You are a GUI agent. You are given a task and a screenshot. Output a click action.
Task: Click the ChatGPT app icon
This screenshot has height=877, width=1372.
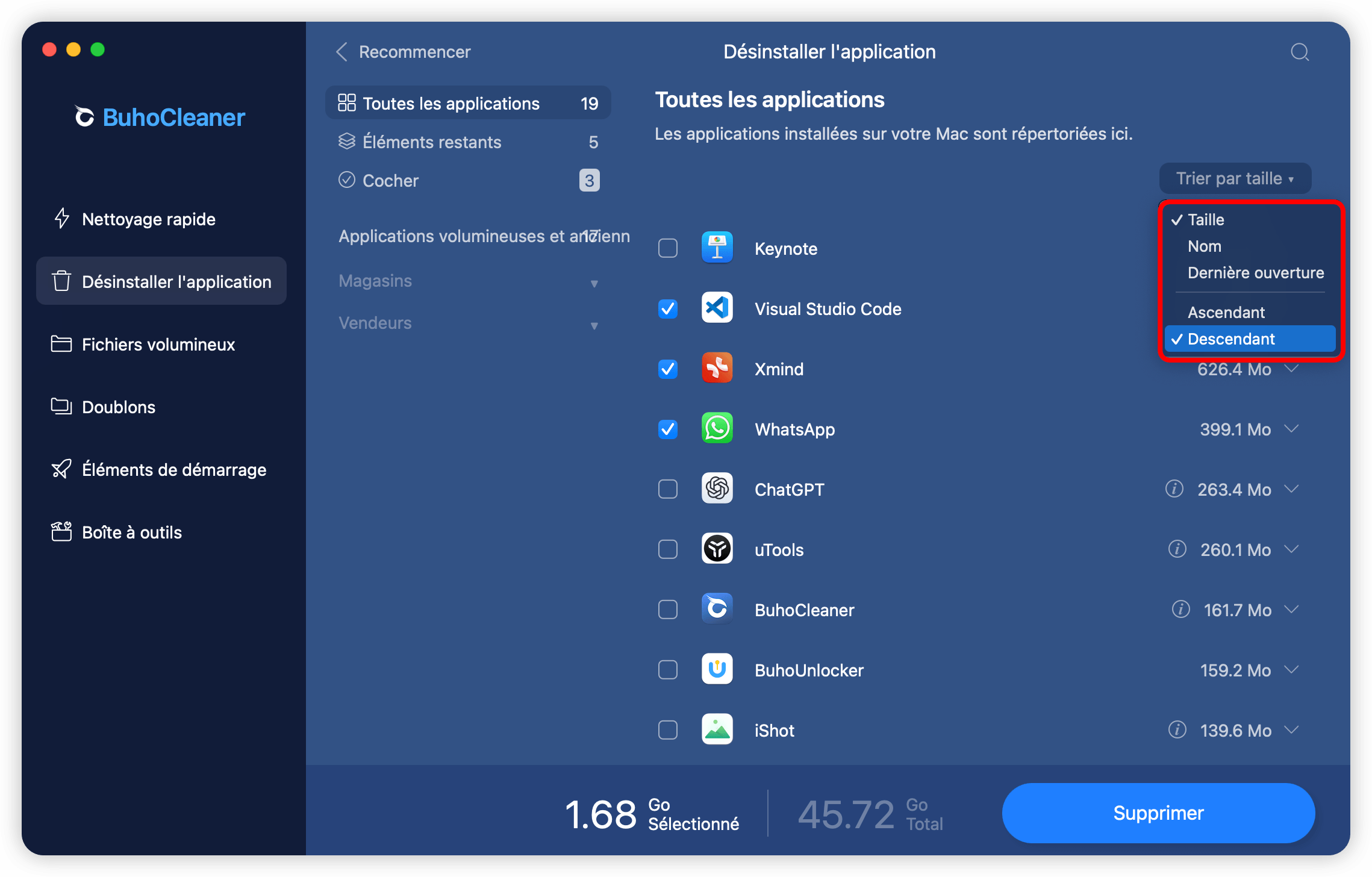717,488
